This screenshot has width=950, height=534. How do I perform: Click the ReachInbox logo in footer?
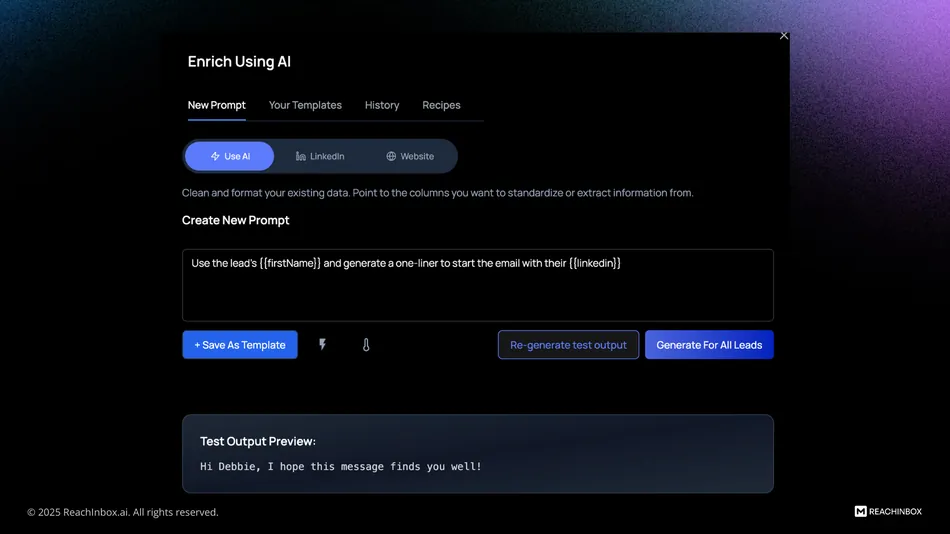pyautogui.click(x=888, y=512)
